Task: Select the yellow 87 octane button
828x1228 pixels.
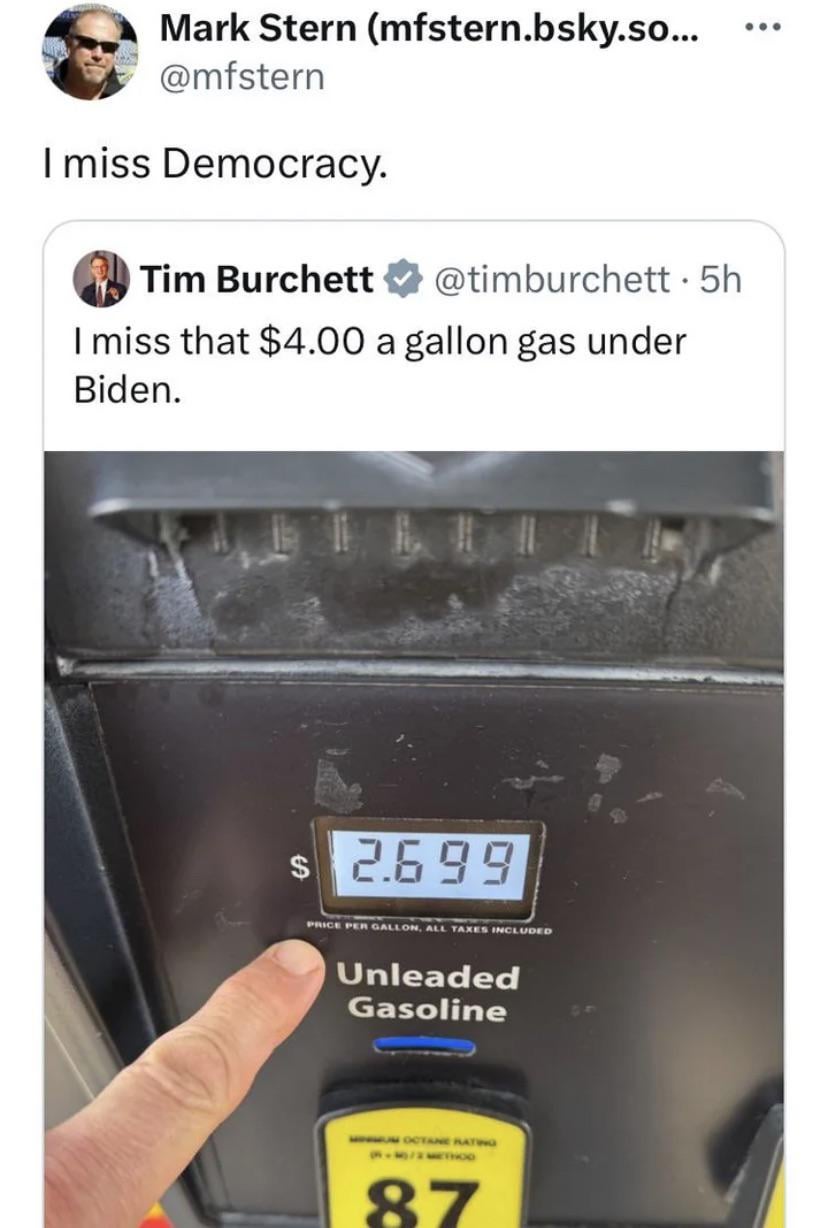Action: point(426,1160)
